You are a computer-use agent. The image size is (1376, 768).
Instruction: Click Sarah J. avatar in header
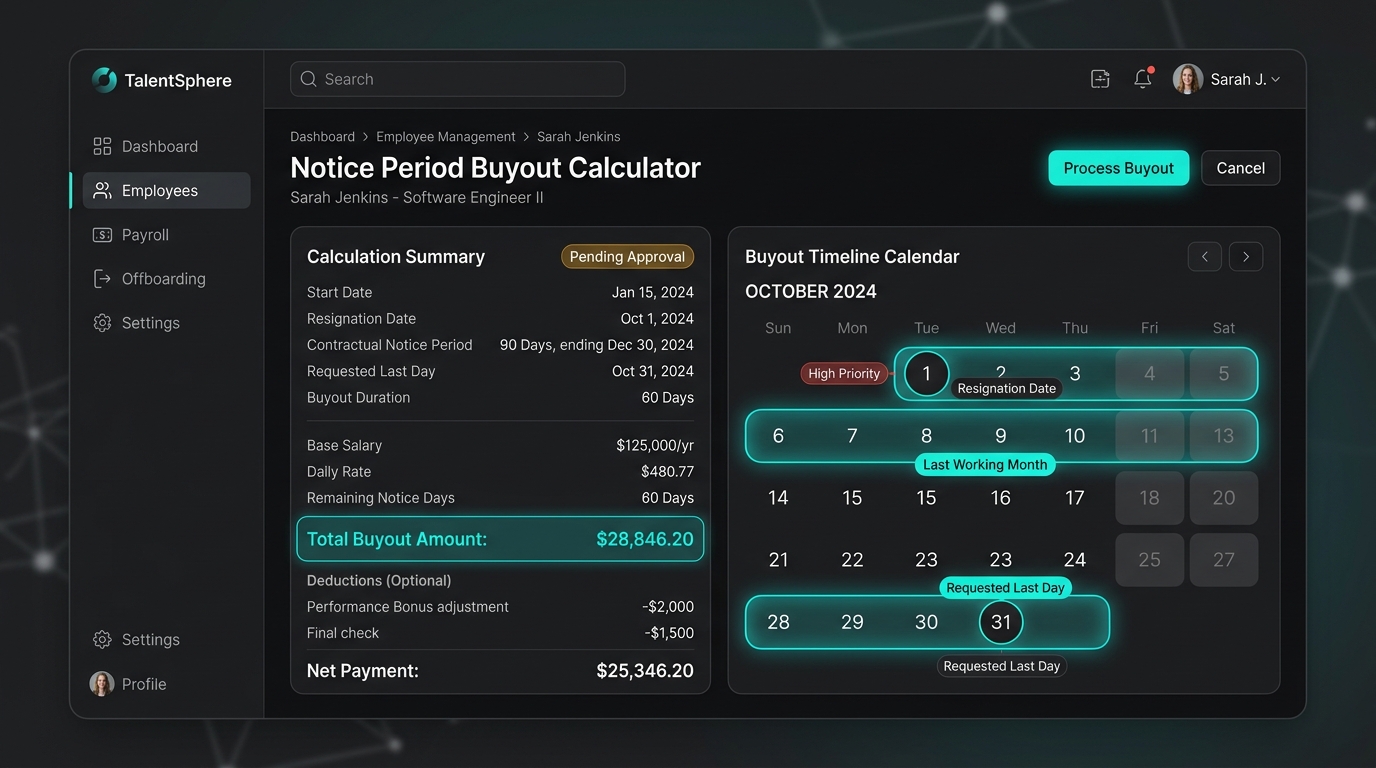click(1188, 79)
